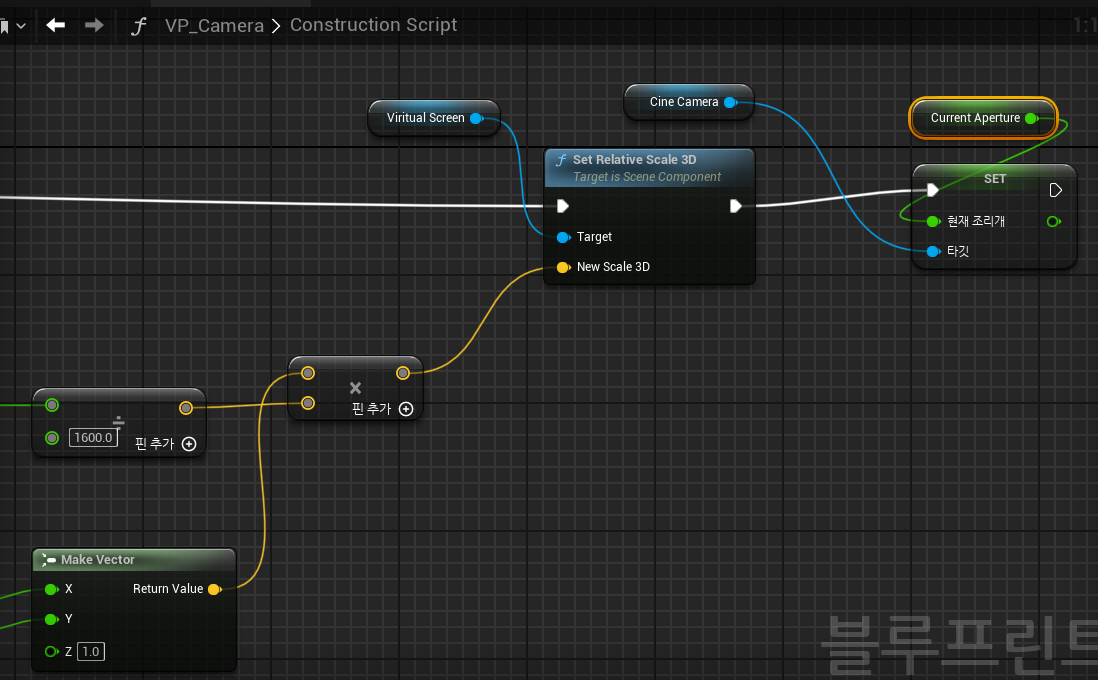The image size is (1098, 680).
Task: Go forward with the right arrow
Action: click(94, 25)
